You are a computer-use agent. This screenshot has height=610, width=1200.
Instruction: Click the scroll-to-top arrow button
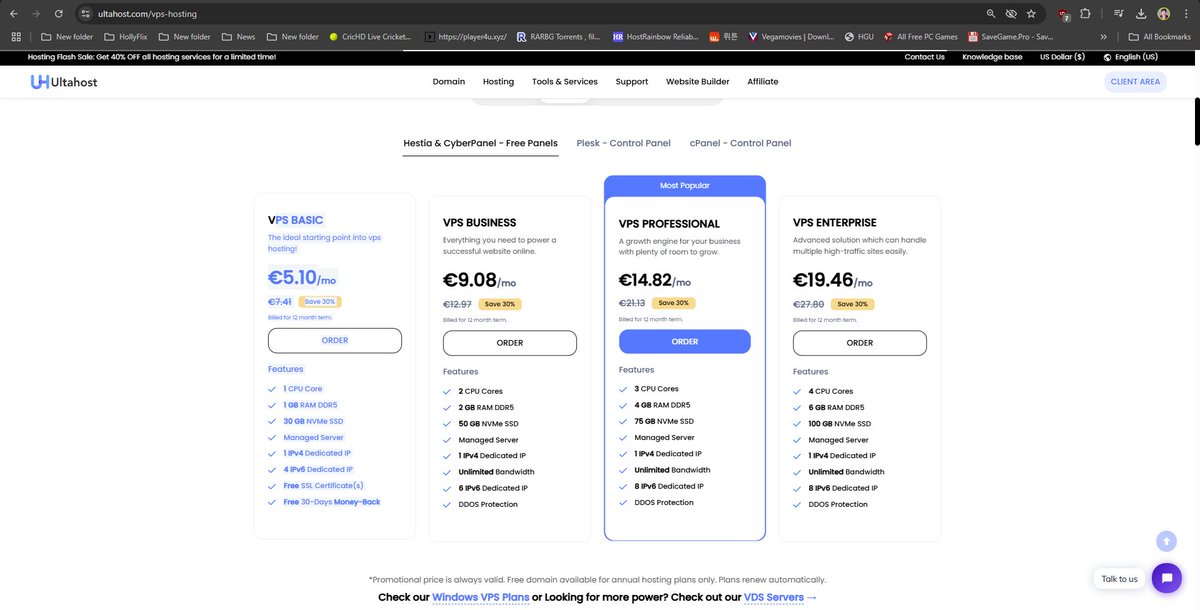pos(1166,540)
